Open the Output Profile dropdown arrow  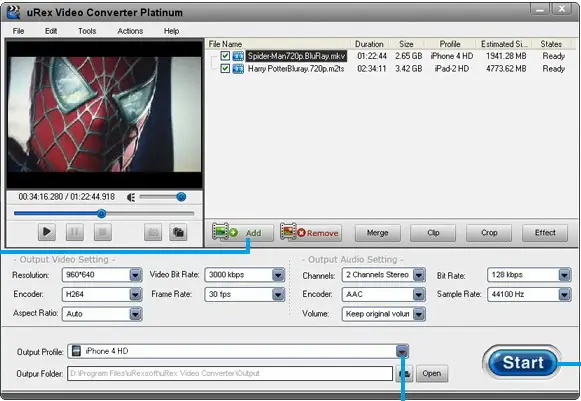(402, 351)
